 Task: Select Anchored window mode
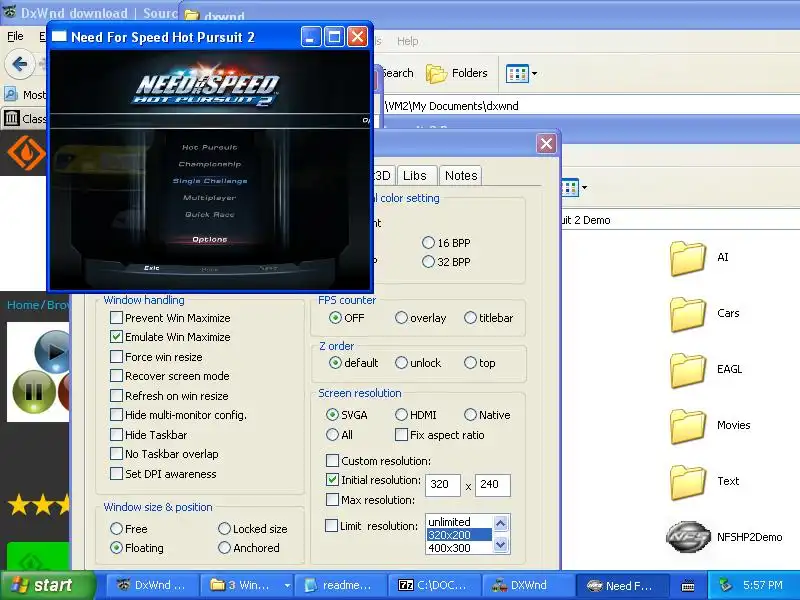point(224,547)
